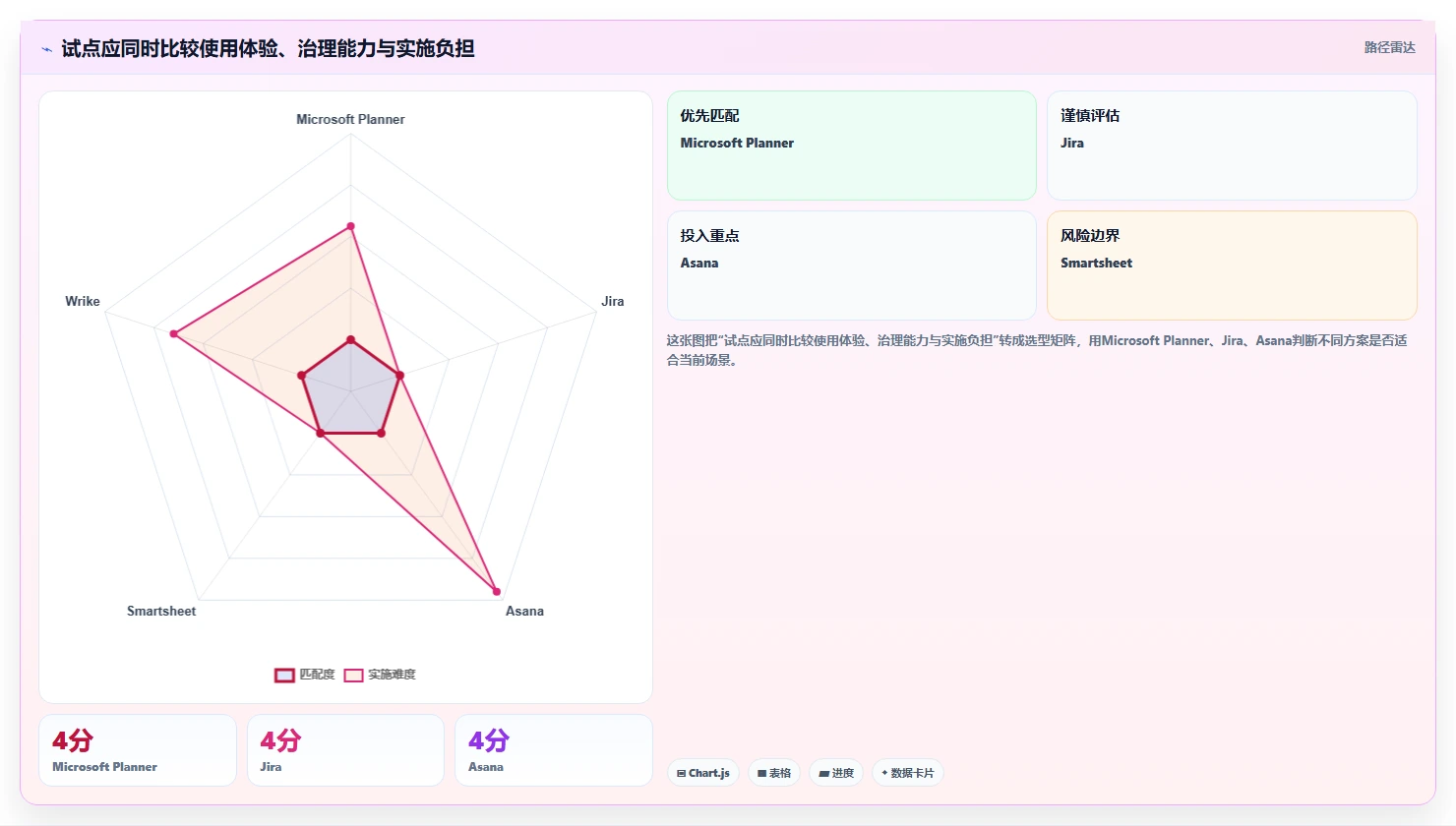Viewport: 1456px width, 826px height.
Task: Click the 4分 Jira score card
Action: pyautogui.click(x=345, y=750)
